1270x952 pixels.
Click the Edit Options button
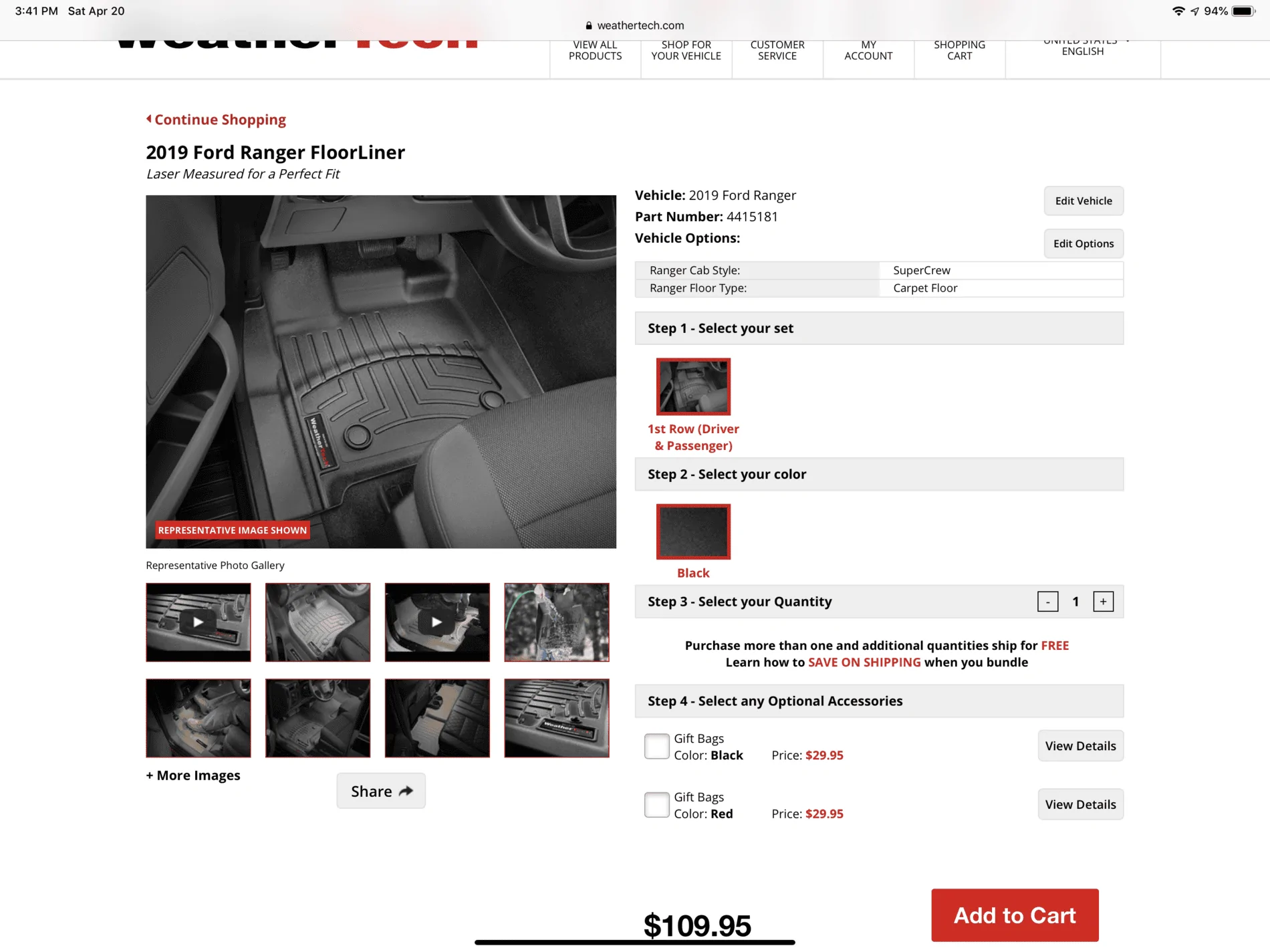coord(1084,244)
